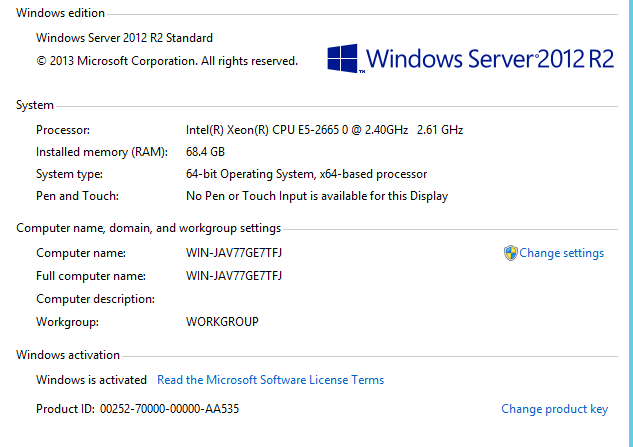Click the System section heading
The width and height of the screenshot is (633, 447).
tap(35, 105)
